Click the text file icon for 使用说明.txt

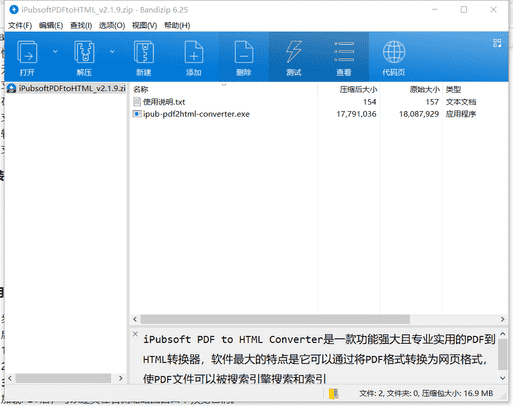(x=137, y=102)
